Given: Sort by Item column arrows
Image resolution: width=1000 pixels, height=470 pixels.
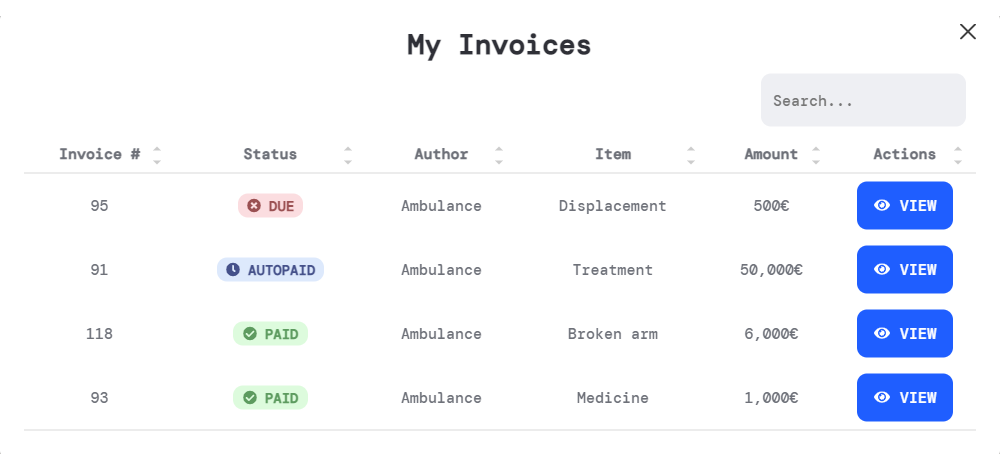Looking at the screenshot, I should coord(691,155).
